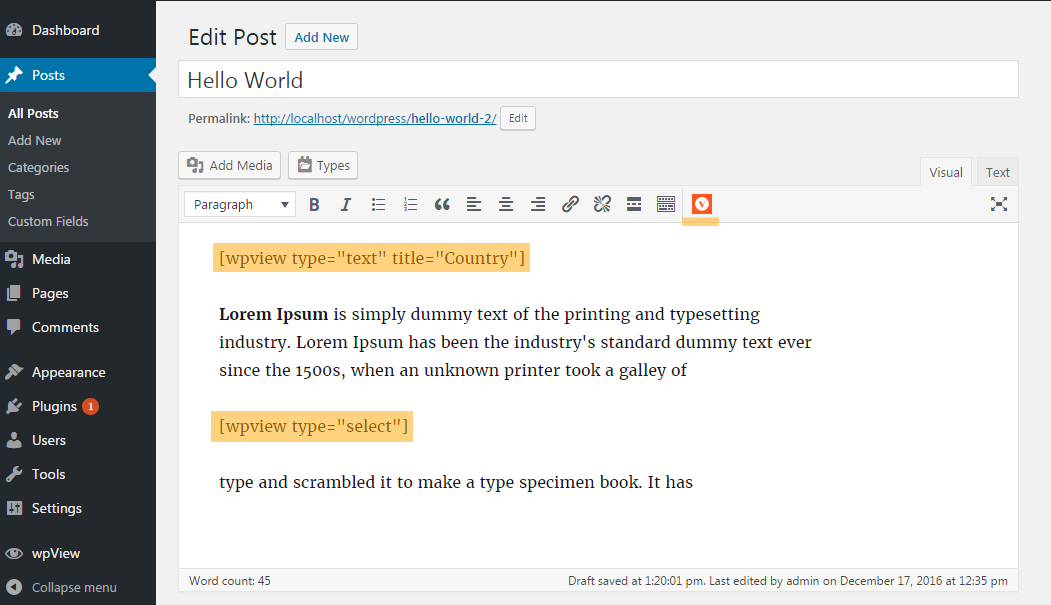Screen dimensions: 1051x605
Task: Click the Add Media button
Action: 229,165
